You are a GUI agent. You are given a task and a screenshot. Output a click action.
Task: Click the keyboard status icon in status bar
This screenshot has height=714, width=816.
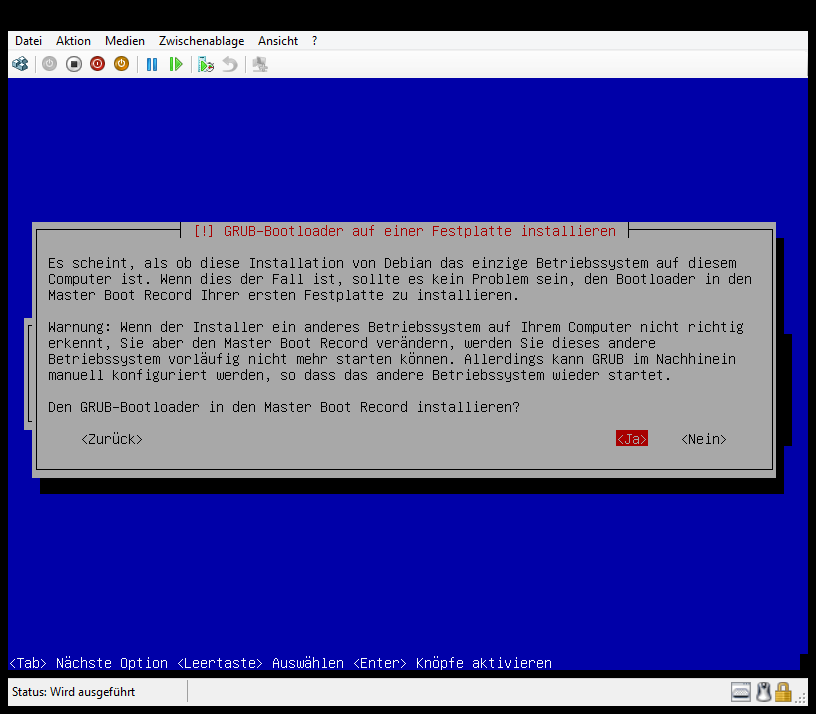click(741, 692)
